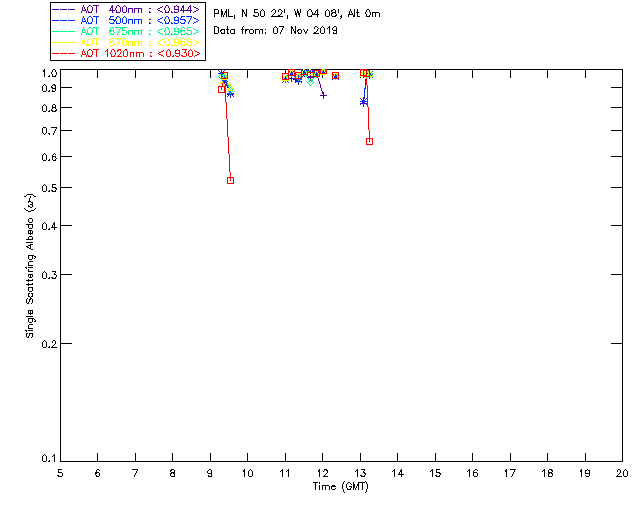
Task: Click the y-axis tick label 0.4
Action: 49,226
